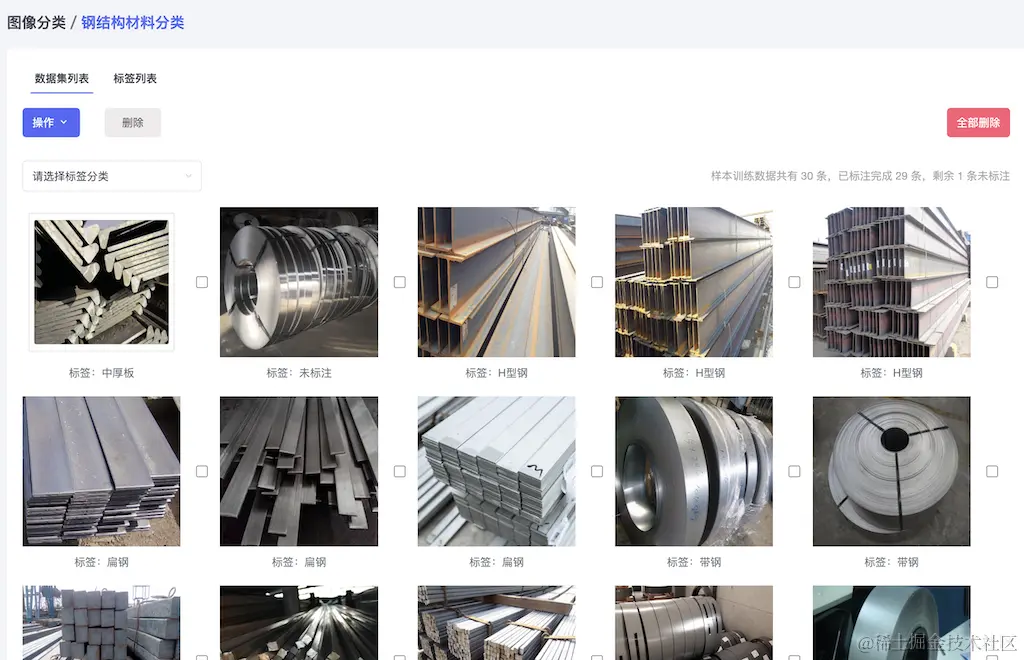Tick checkbox right of the light-gray bundled 扁钢 image
Viewport: 1024px width, 660px height.
coord(597,471)
